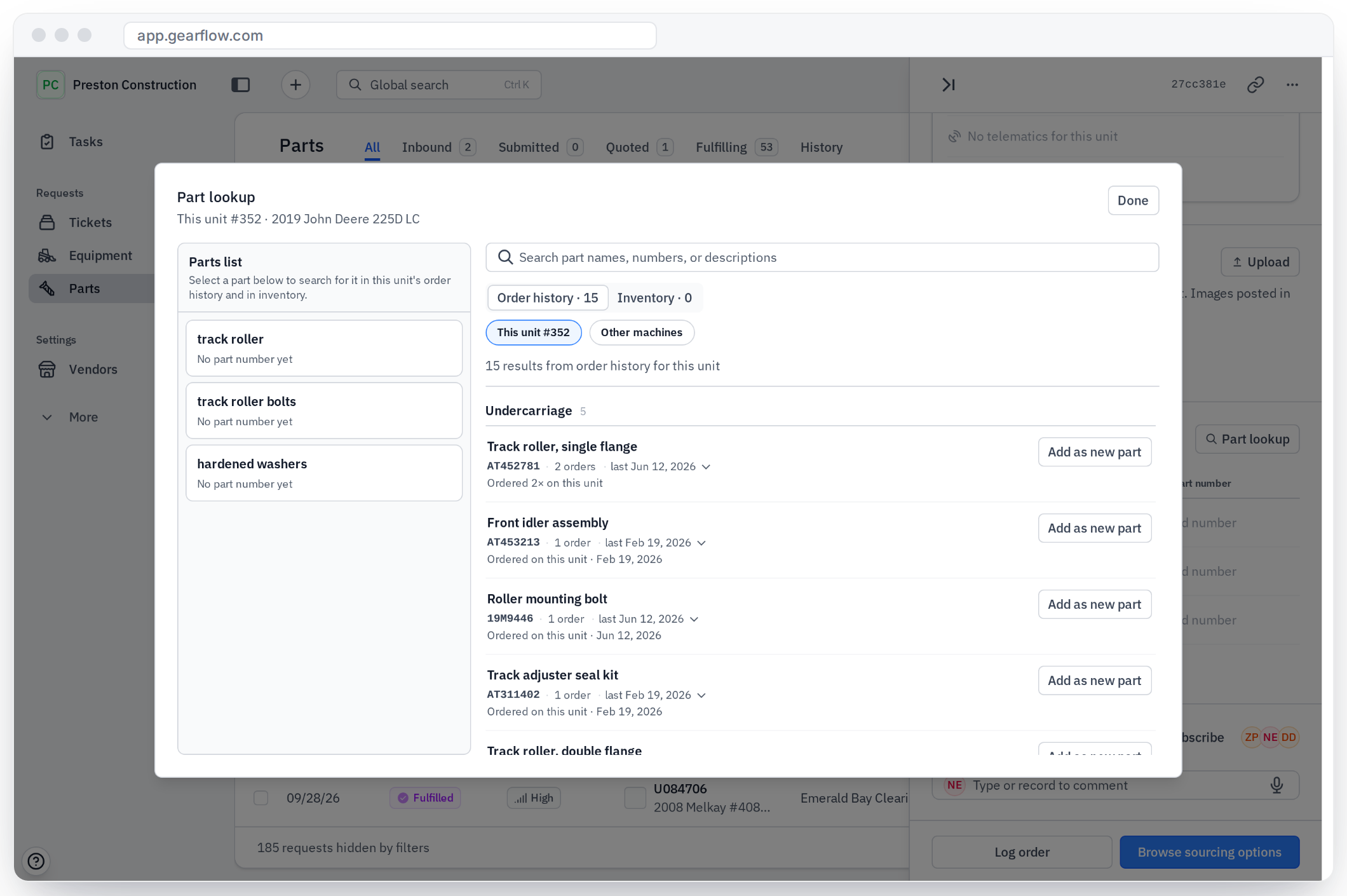Click Done to close Part lookup
This screenshot has width=1347, height=896.
click(1133, 201)
